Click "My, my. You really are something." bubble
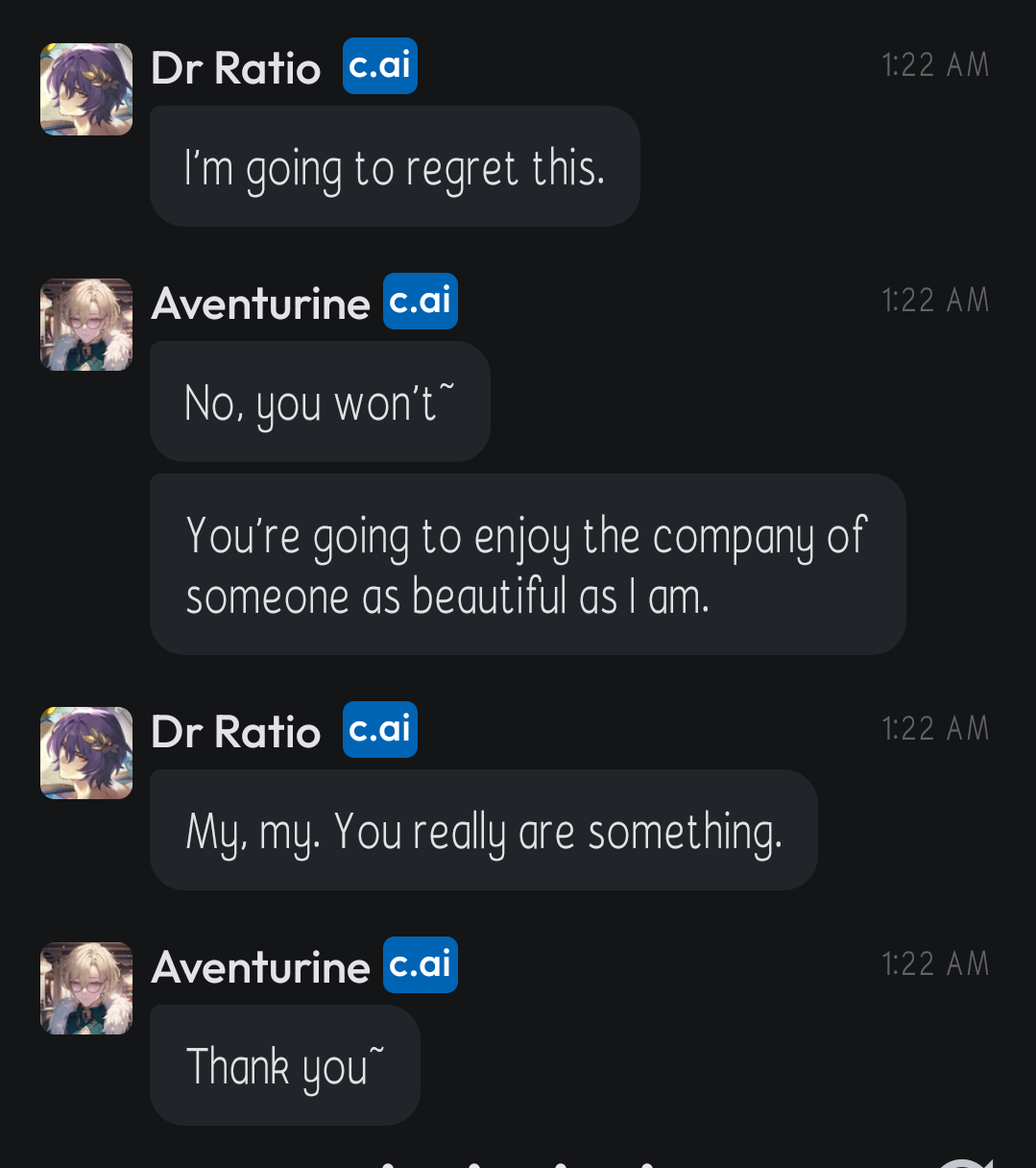1036x1168 pixels. pyautogui.click(x=483, y=830)
